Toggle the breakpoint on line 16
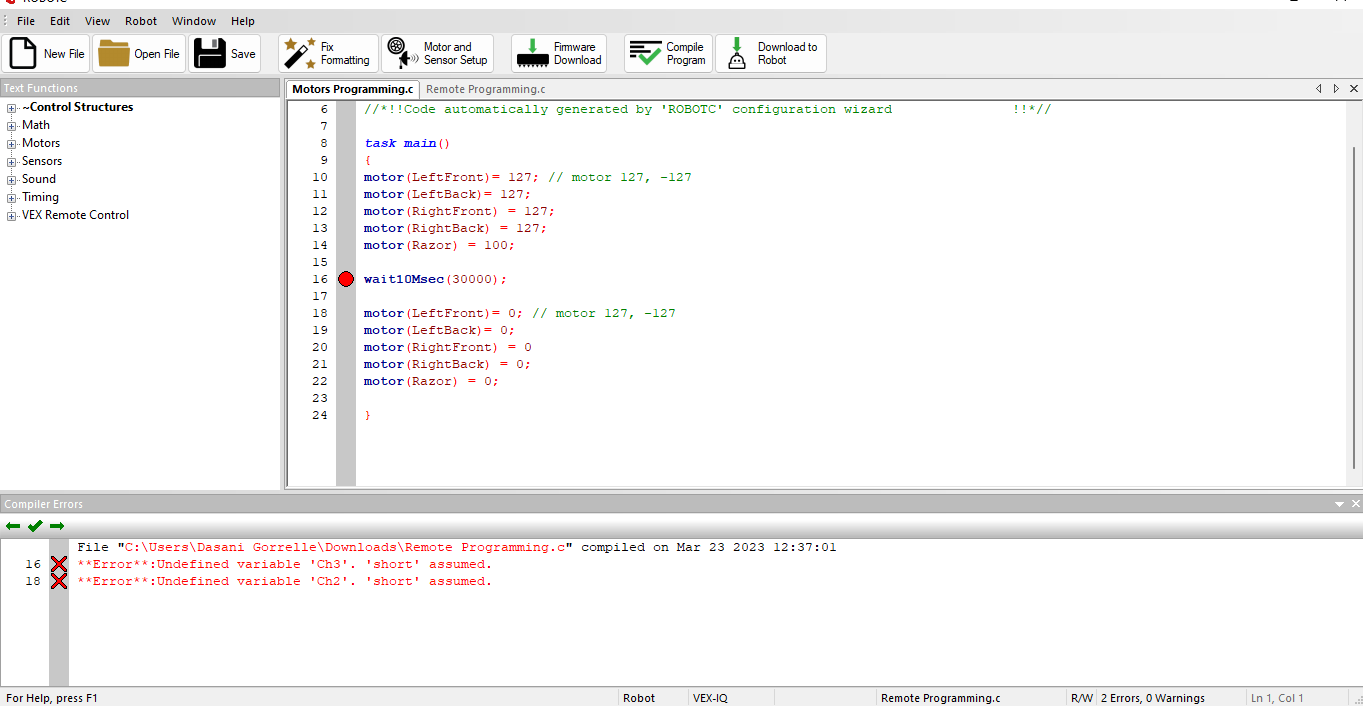The height and width of the screenshot is (706, 1363). (345, 279)
